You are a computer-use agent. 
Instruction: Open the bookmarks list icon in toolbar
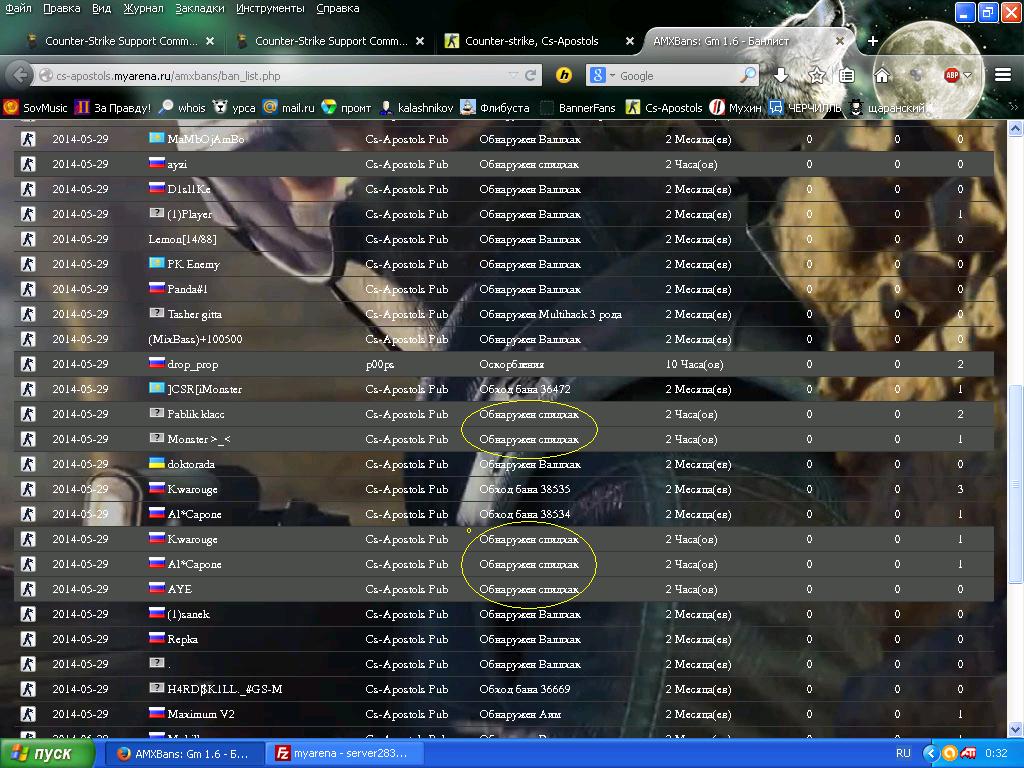point(847,76)
